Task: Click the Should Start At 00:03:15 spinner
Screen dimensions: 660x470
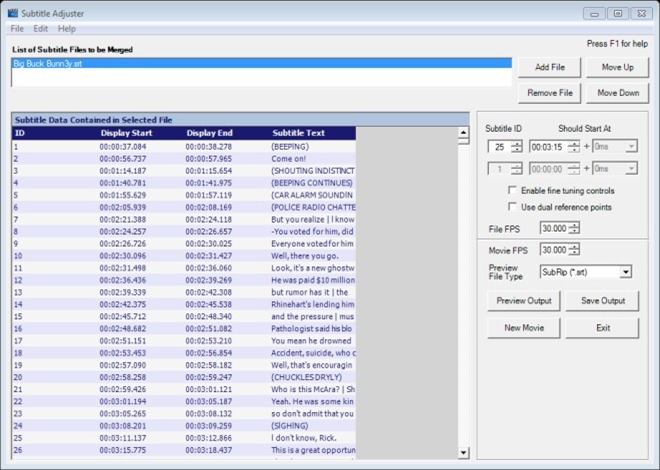Action: 574,146
